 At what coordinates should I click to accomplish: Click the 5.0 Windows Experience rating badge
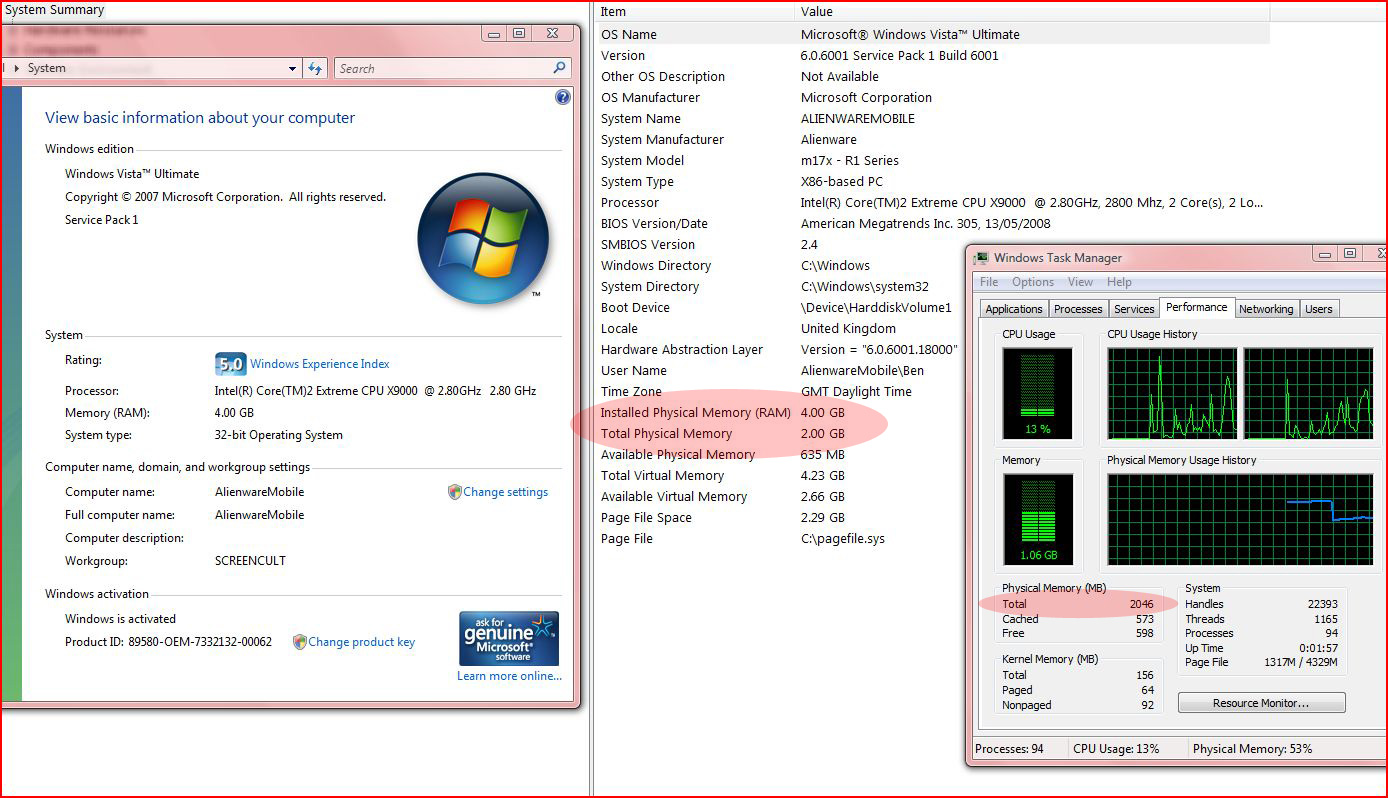tap(230, 363)
